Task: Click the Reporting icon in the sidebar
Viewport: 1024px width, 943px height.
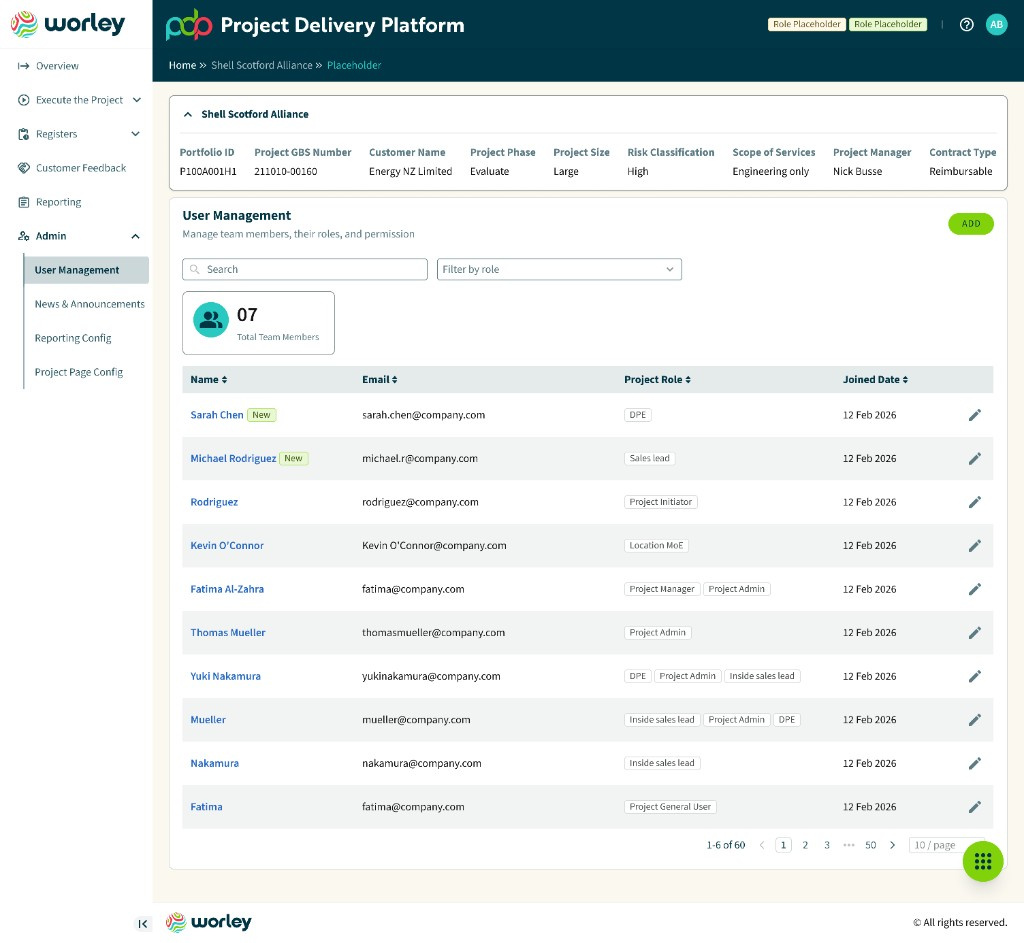Action: tap(24, 202)
